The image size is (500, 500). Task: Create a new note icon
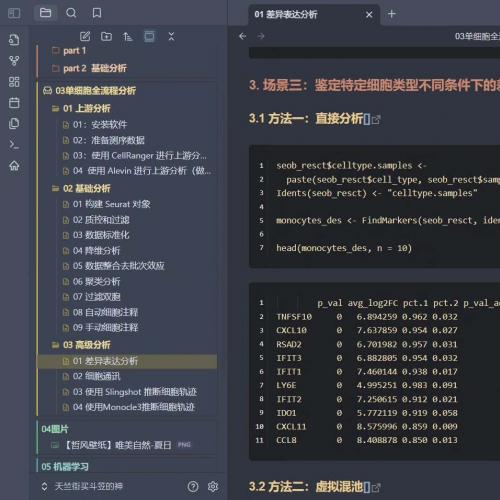tap(85, 36)
